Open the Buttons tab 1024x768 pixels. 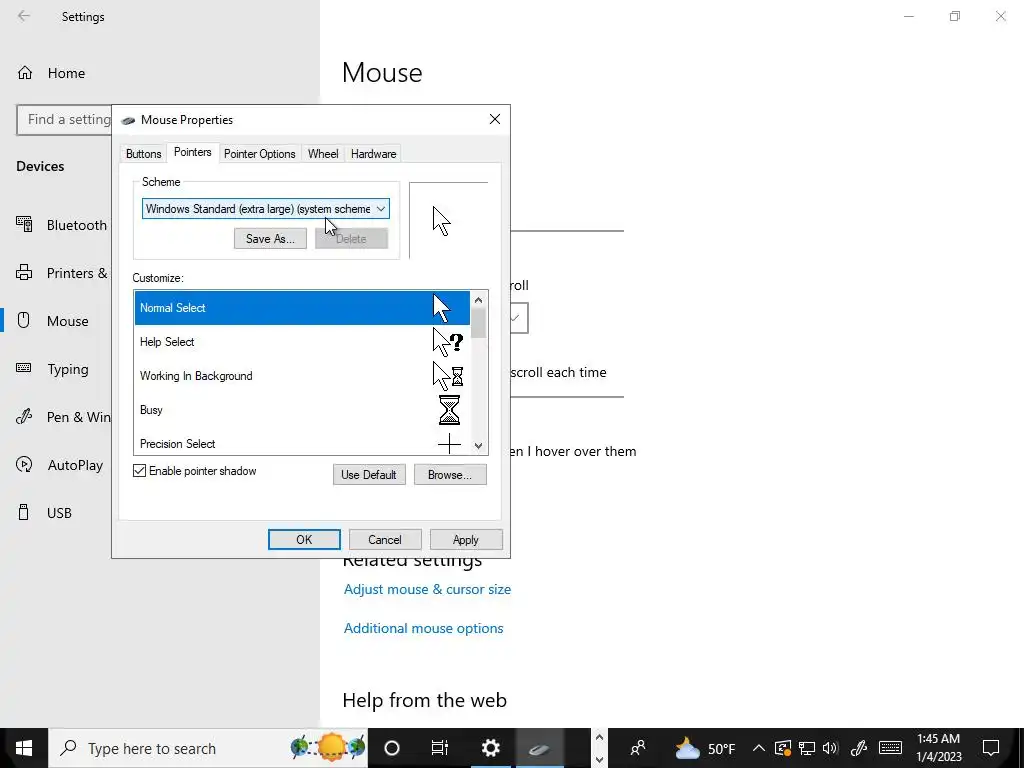pyautogui.click(x=143, y=153)
